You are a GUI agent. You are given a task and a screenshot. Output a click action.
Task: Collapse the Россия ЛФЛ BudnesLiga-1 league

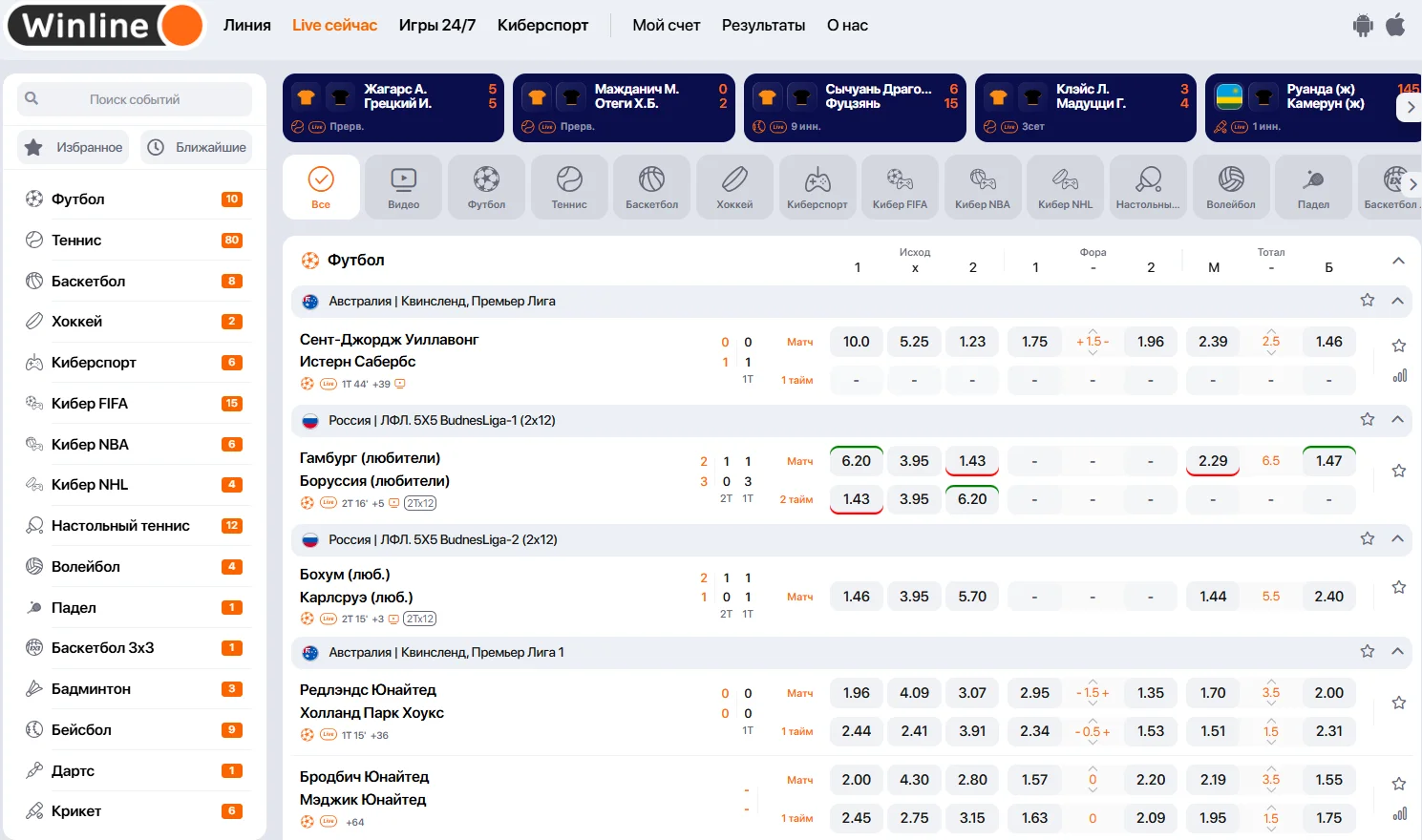coord(1397,420)
